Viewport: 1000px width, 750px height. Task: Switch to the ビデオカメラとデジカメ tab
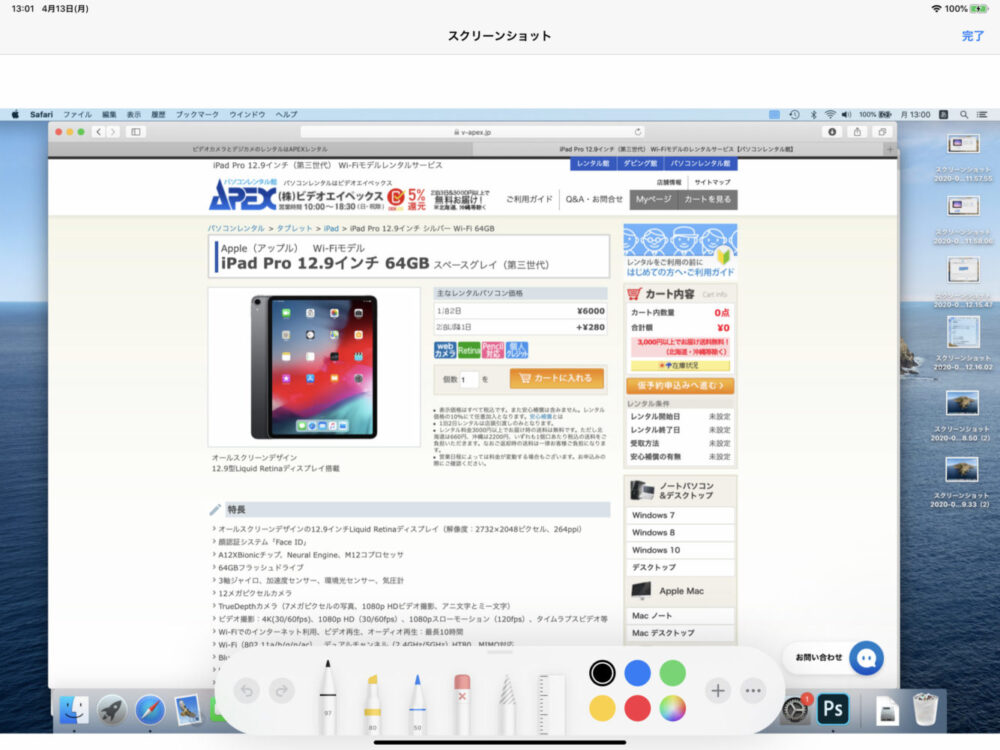coord(260,149)
